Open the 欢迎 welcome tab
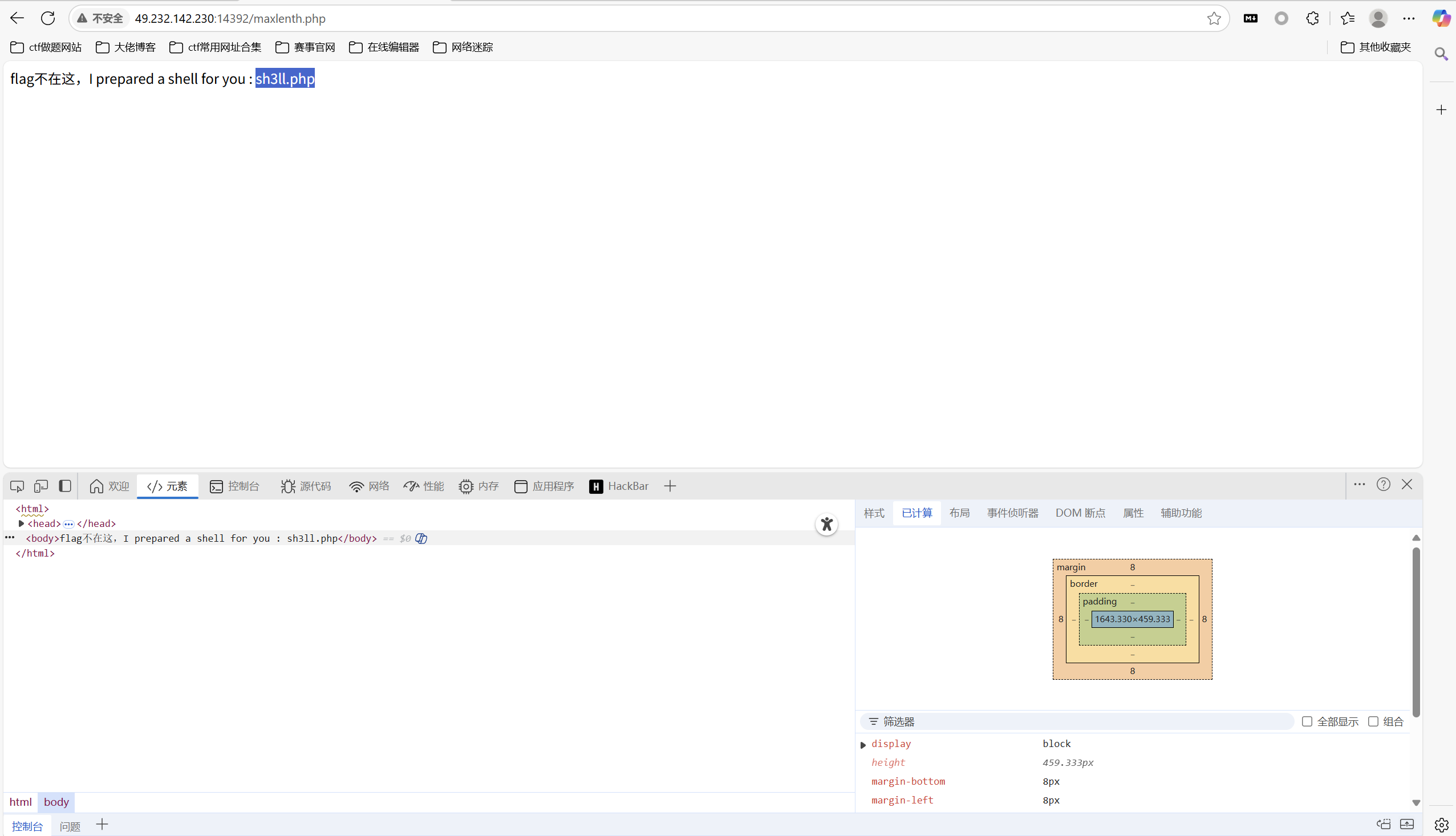This screenshot has height=836, width=1456. point(109,486)
